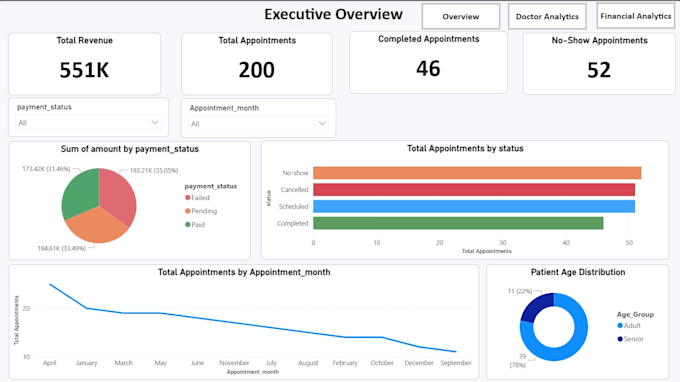The image size is (680, 382).
Task: Click the 184.61K (33.49%) pie label
Action: click(x=62, y=248)
